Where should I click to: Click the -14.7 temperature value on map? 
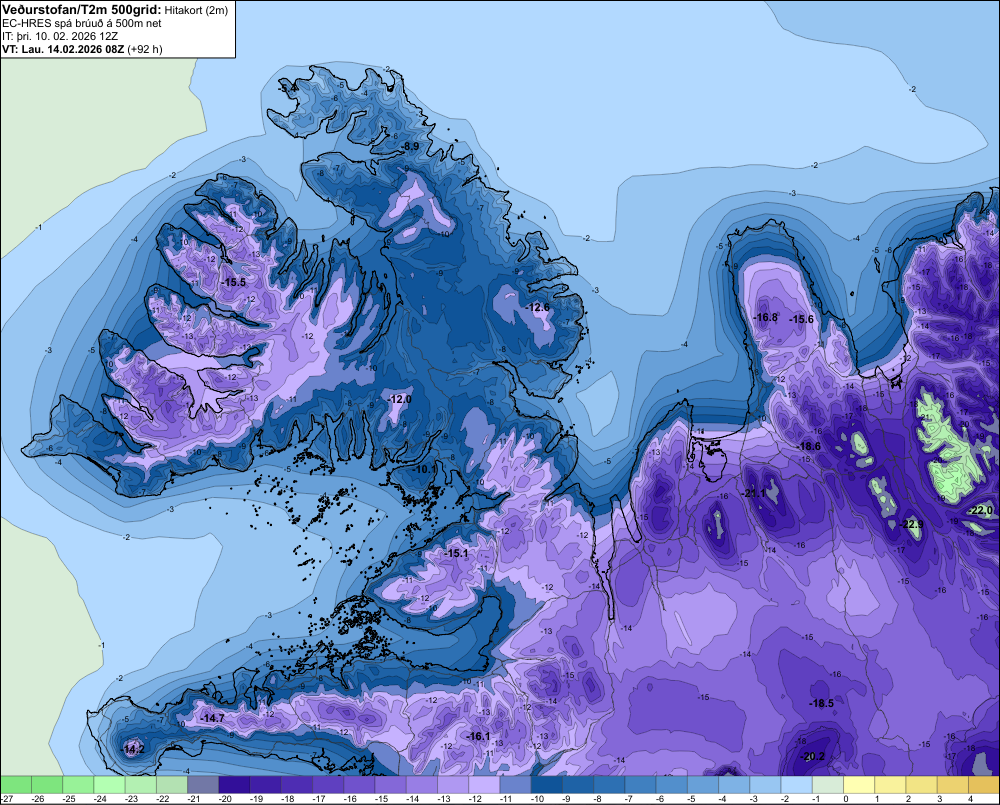(212, 718)
